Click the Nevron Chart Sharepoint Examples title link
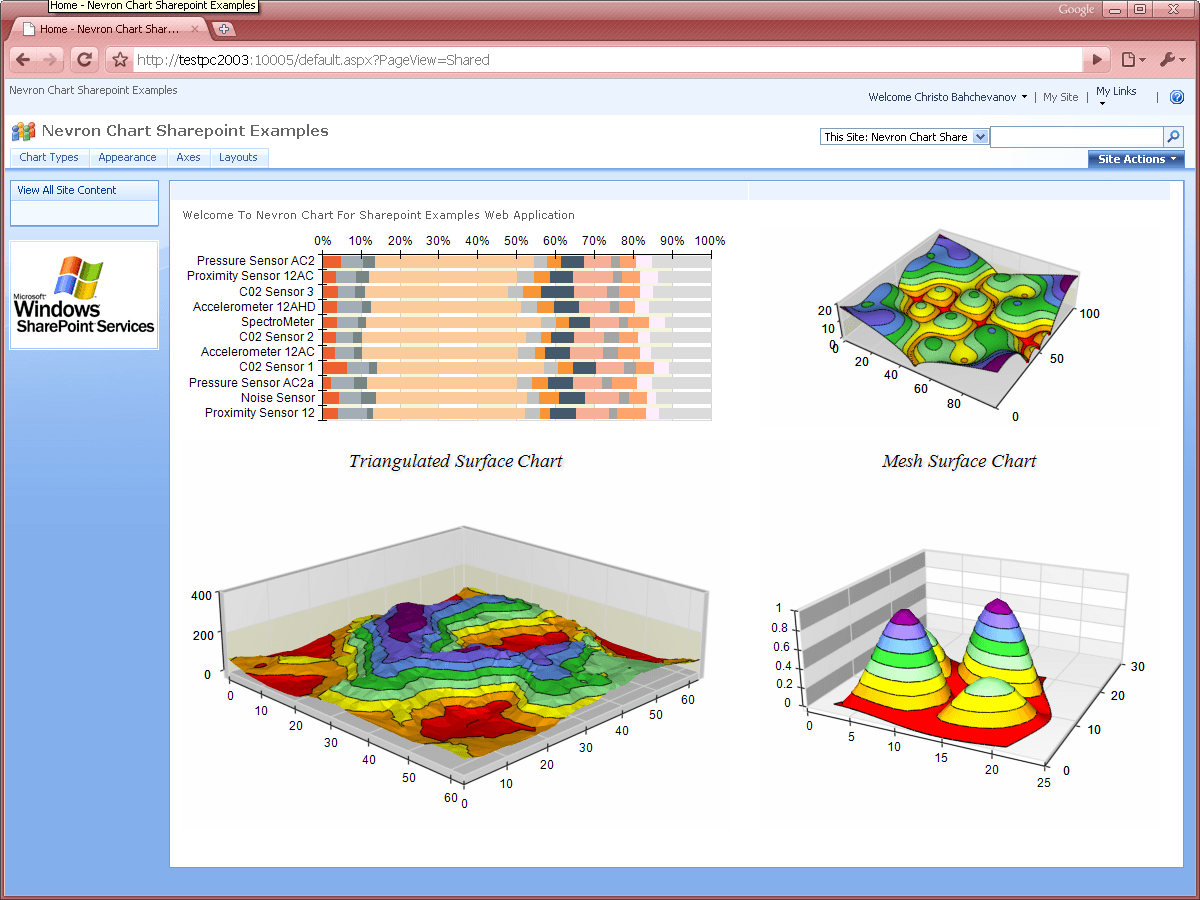The width and height of the screenshot is (1200, 900). 185,131
